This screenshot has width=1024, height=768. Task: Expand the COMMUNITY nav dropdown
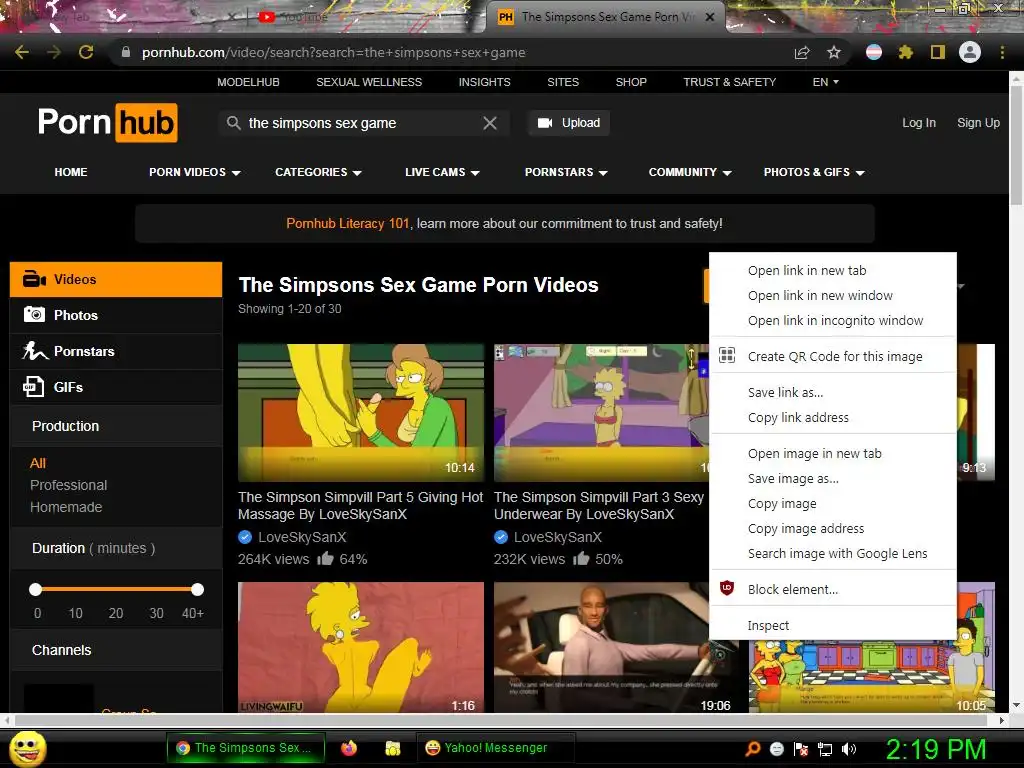tap(690, 172)
